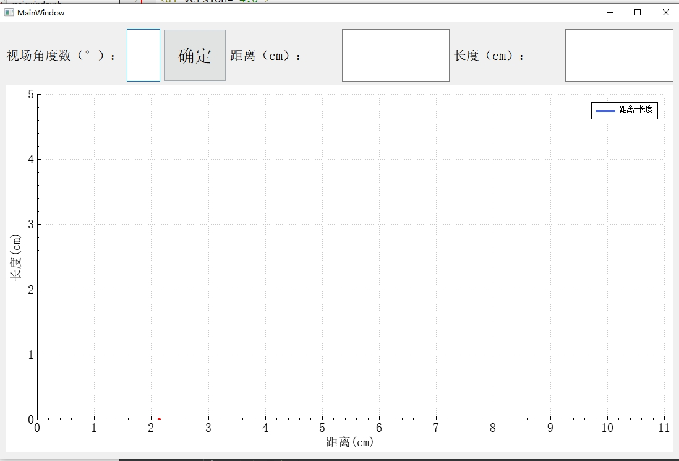The image size is (679, 461).
Task: Focus the 视场角度数 angle input field
Action: point(144,56)
